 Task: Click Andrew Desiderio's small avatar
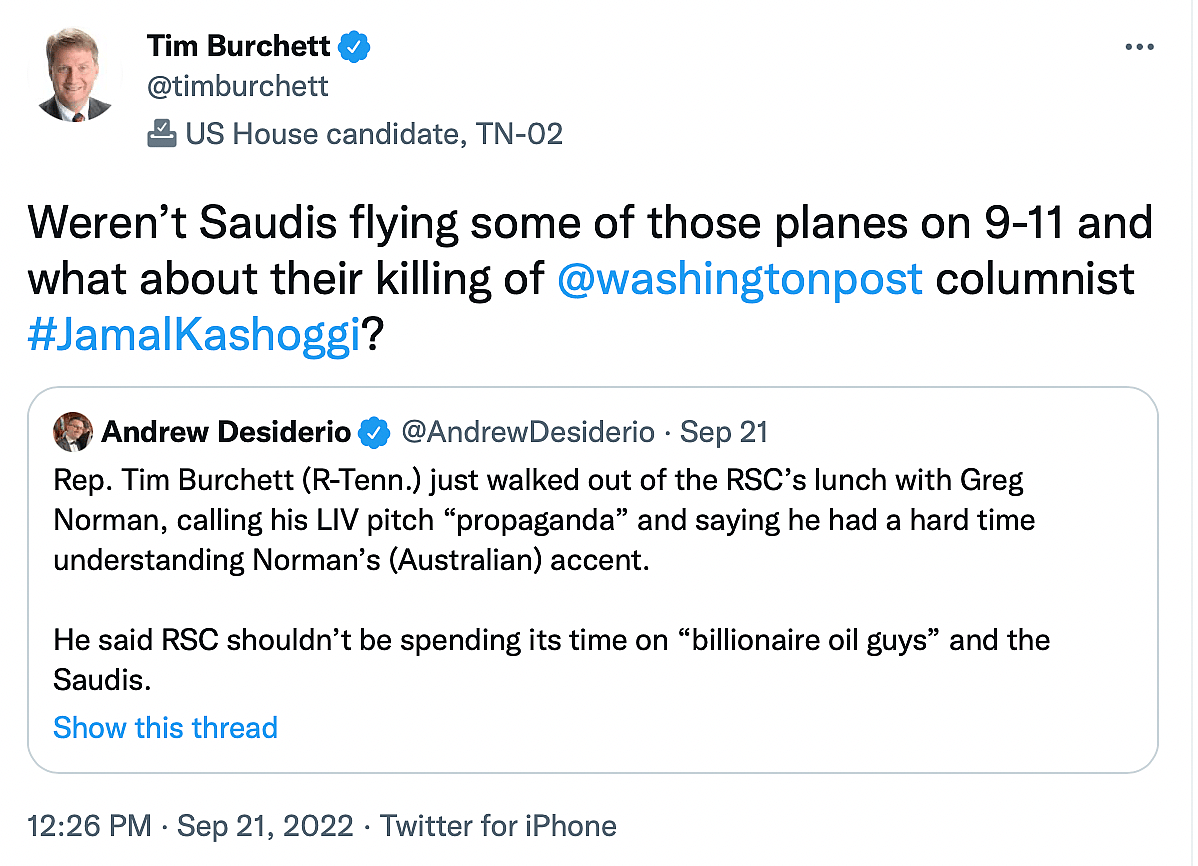pos(73,431)
